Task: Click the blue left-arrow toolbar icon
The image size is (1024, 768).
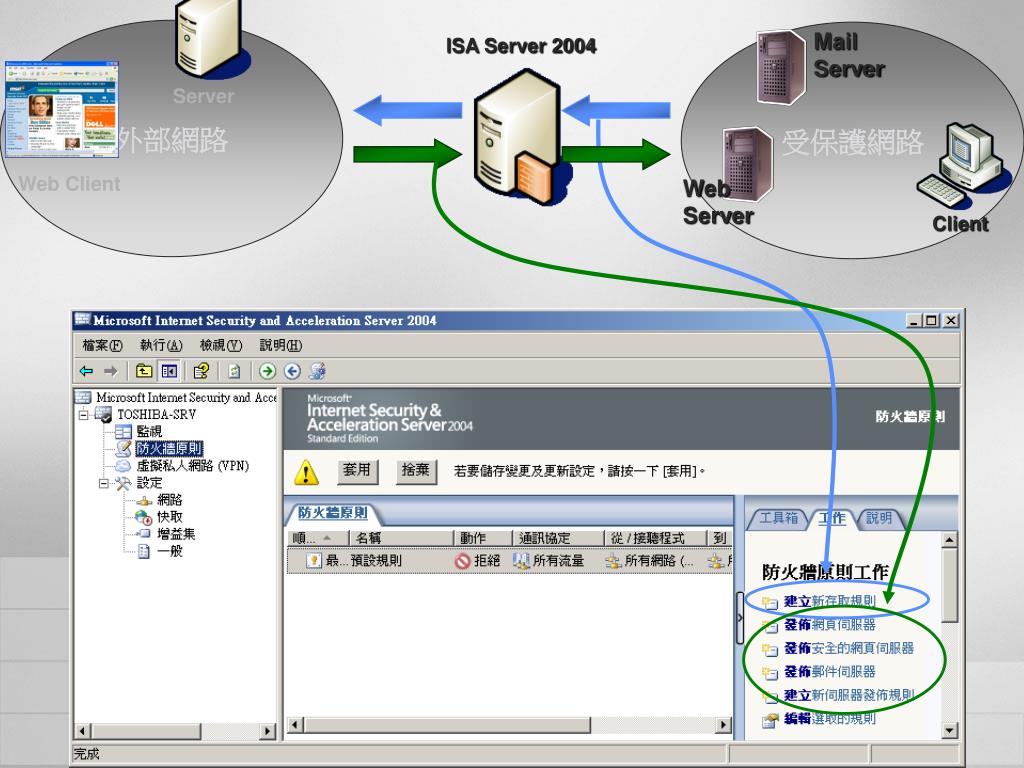Action: tap(293, 371)
